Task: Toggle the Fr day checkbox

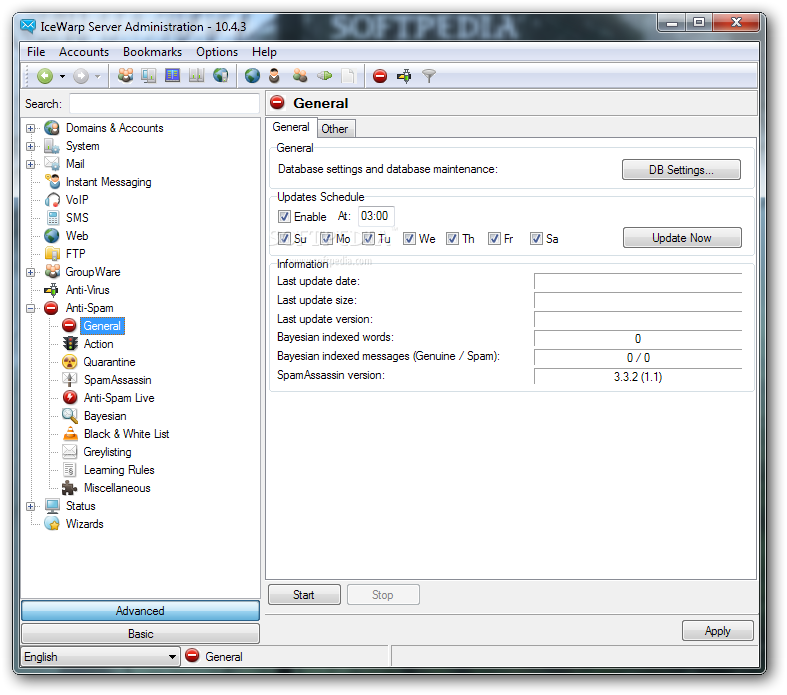Action: (x=494, y=238)
